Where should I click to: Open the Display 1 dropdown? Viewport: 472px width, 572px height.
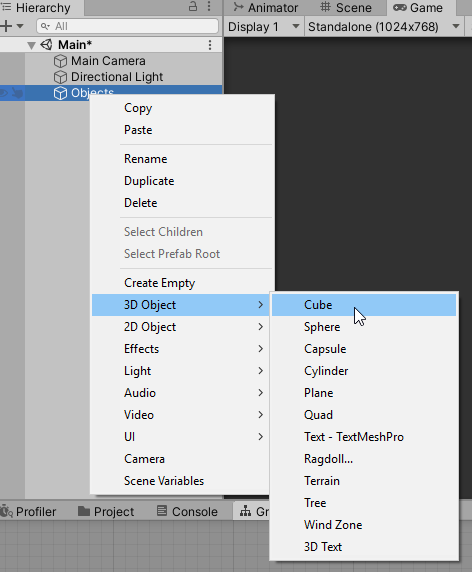point(264,27)
